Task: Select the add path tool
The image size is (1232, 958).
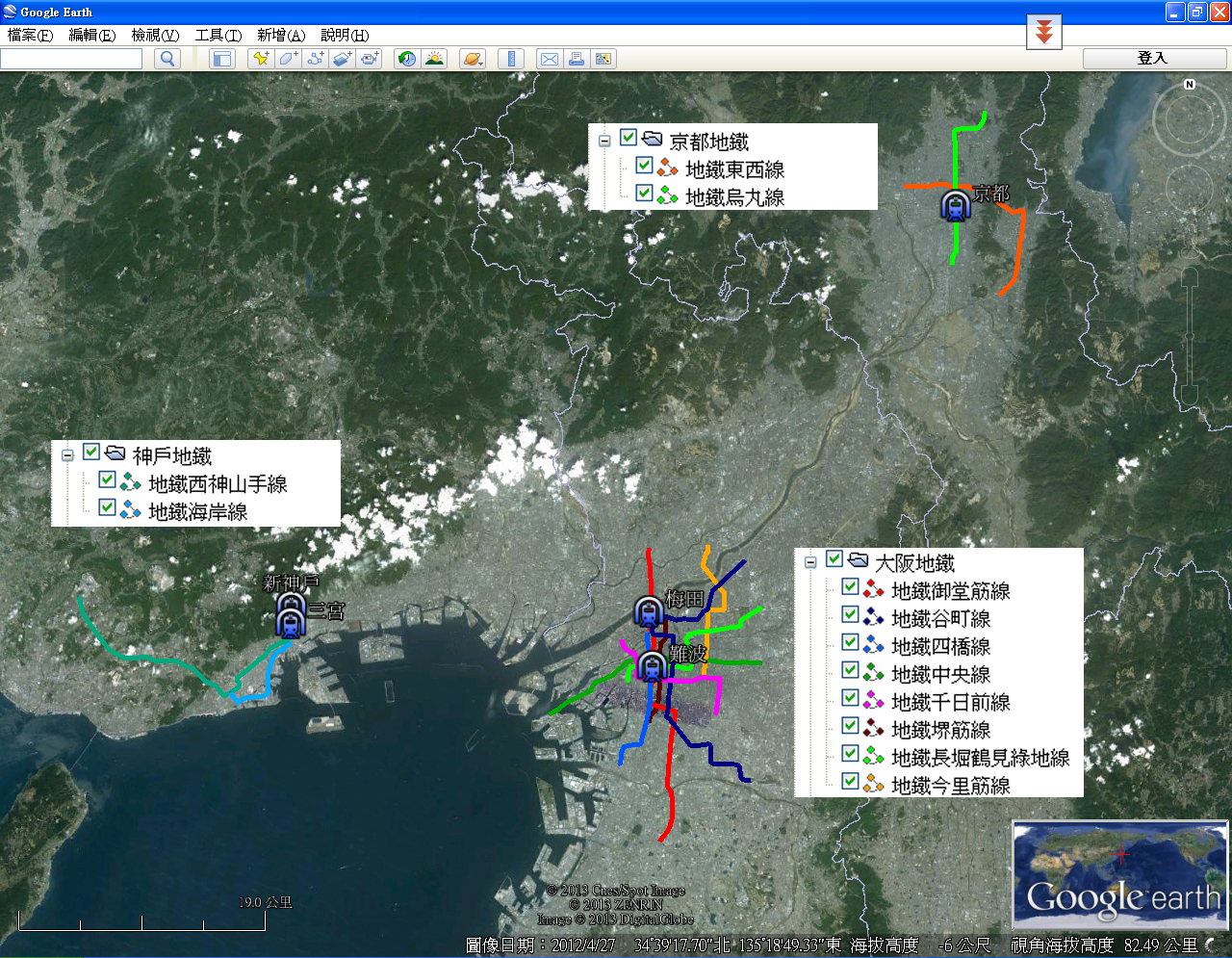Action: (315, 59)
